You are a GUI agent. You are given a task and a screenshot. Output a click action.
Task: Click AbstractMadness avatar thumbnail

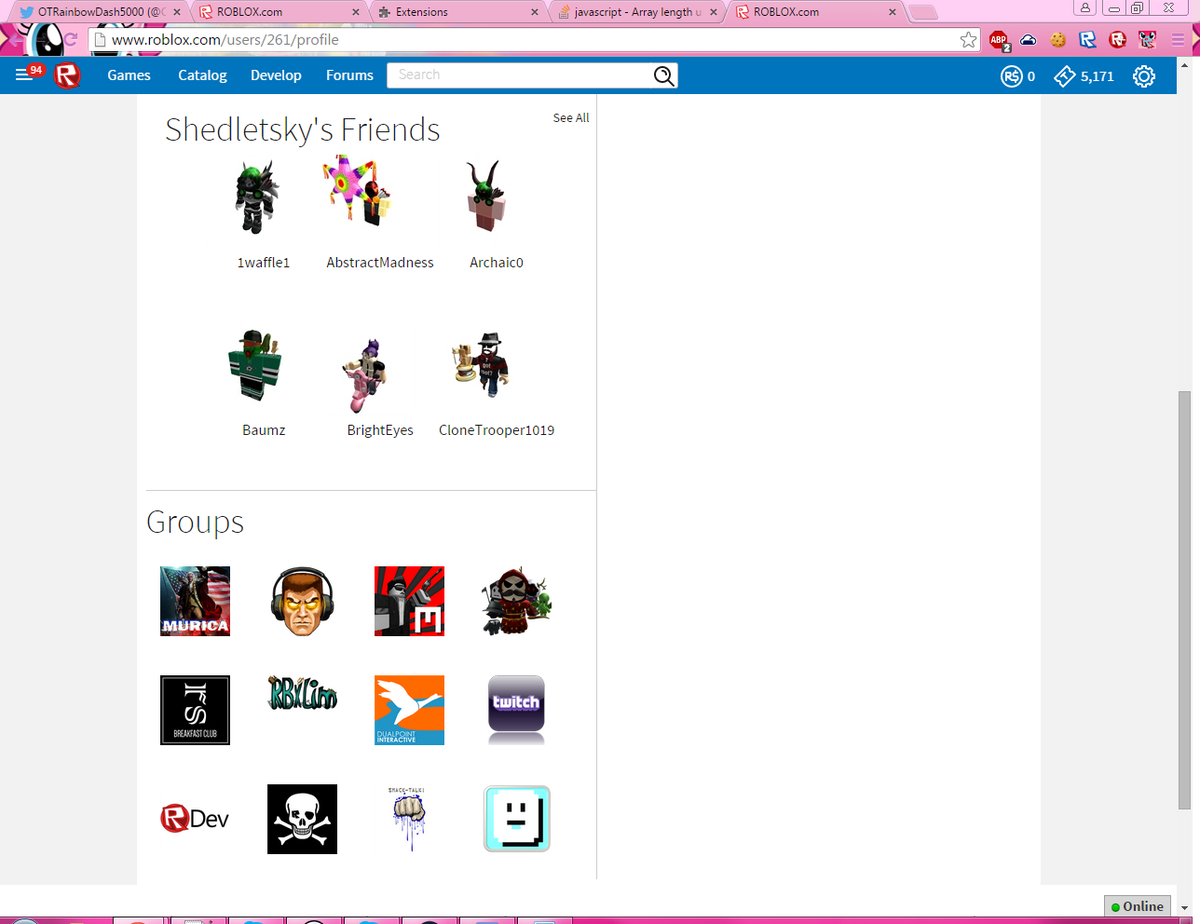[x=358, y=190]
